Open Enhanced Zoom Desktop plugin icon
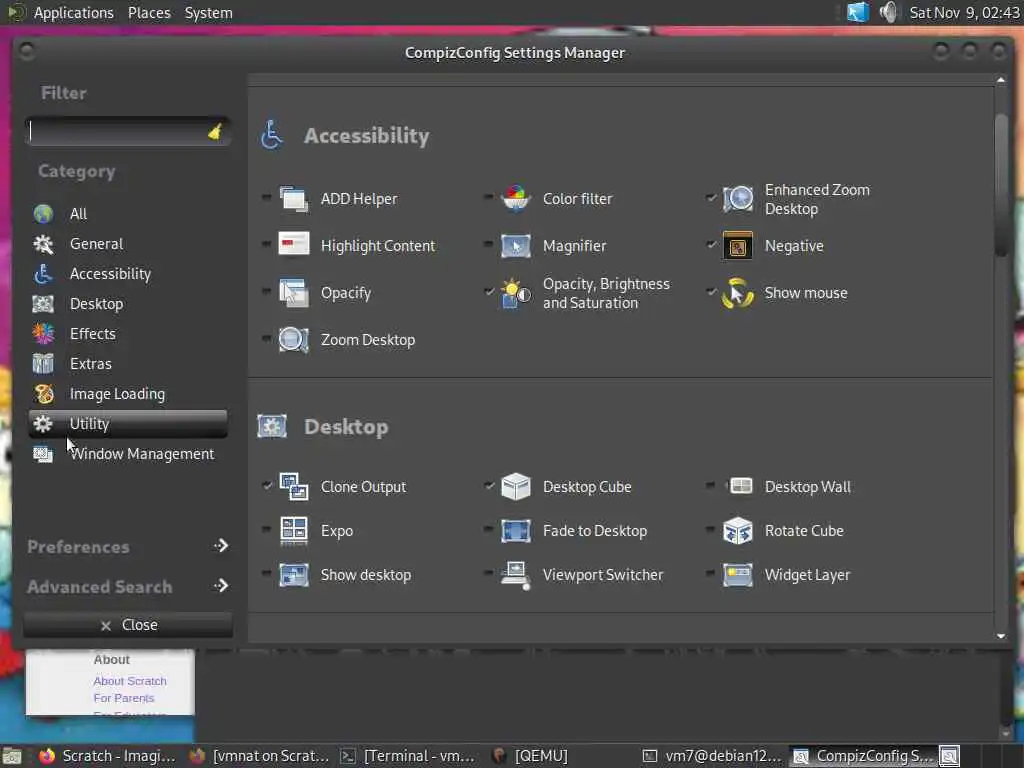Screen dimensions: 1024x768 738,199
